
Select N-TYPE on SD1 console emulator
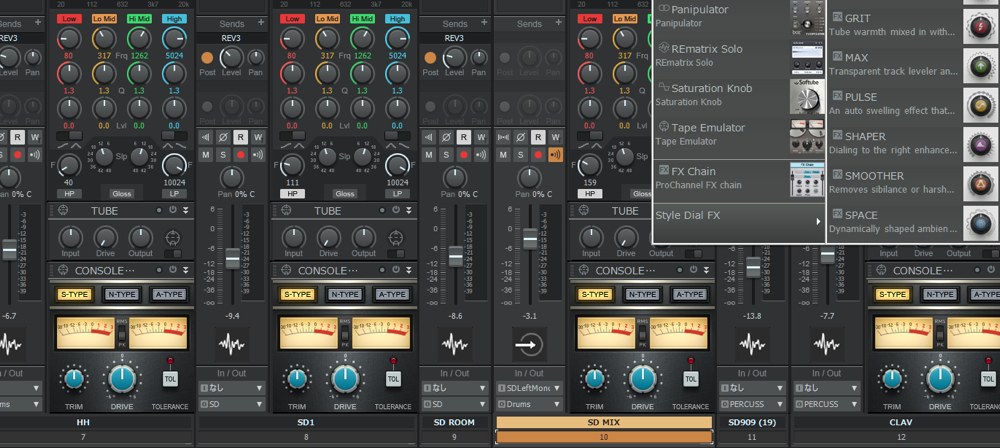point(345,294)
